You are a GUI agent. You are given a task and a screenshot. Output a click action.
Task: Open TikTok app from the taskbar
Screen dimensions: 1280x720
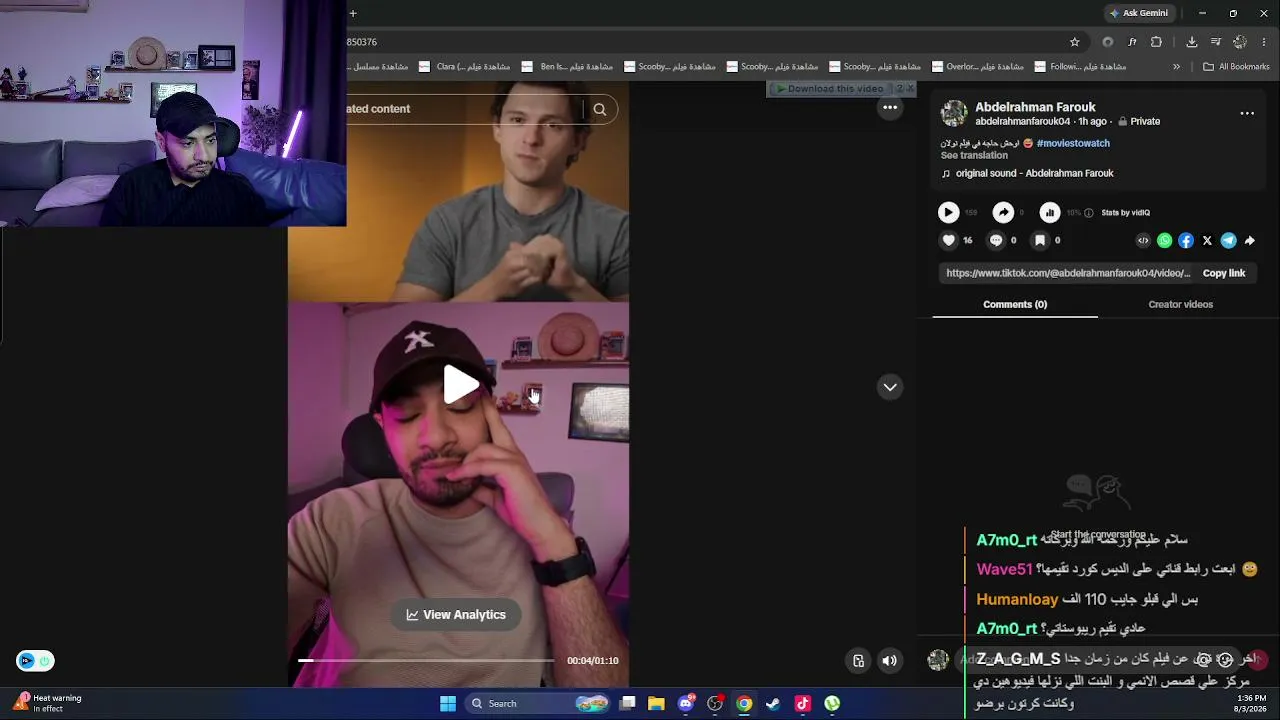point(802,703)
